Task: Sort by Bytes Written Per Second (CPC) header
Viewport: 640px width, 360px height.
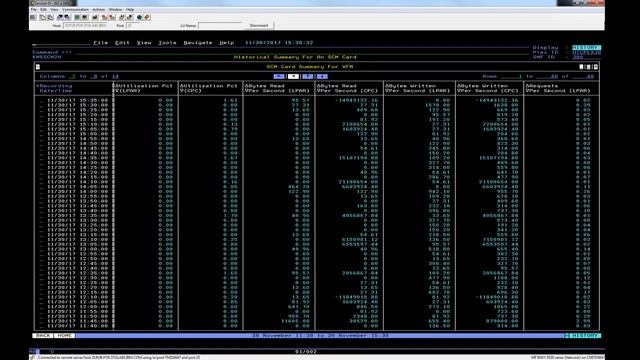Action: tap(488, 88)
